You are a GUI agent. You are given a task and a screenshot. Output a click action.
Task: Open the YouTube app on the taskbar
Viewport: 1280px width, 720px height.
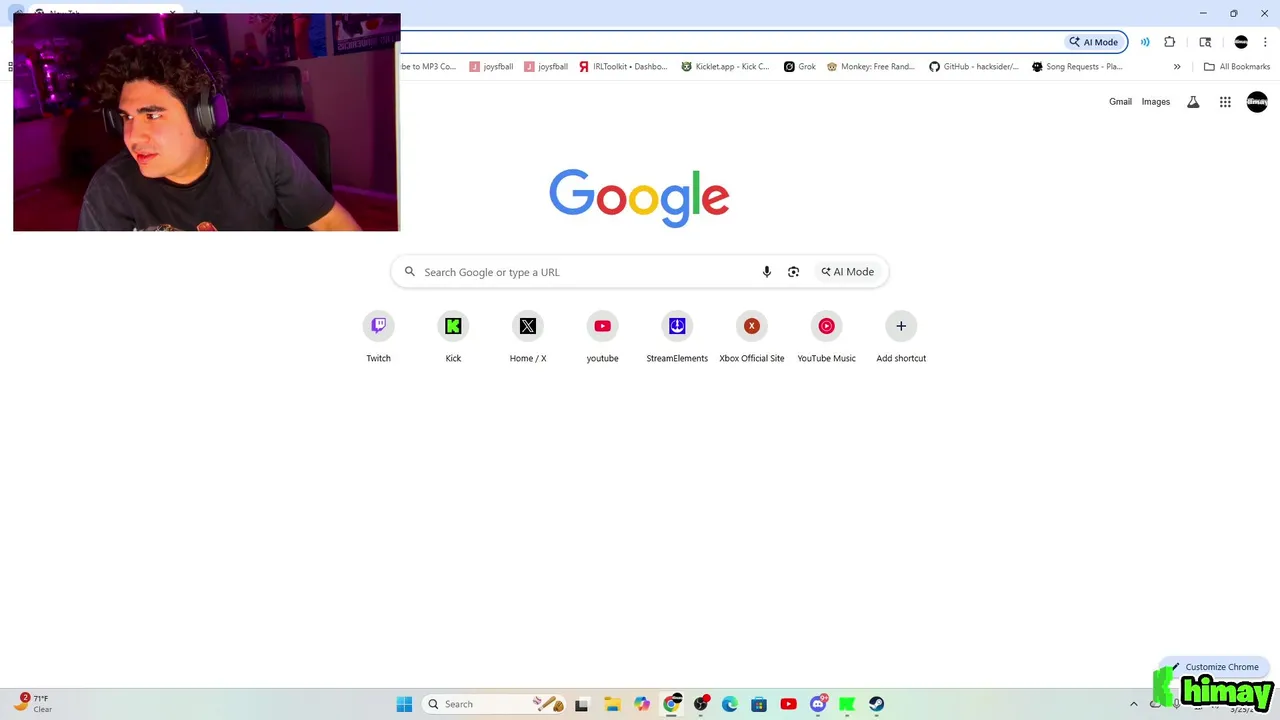tap(788, 704)
